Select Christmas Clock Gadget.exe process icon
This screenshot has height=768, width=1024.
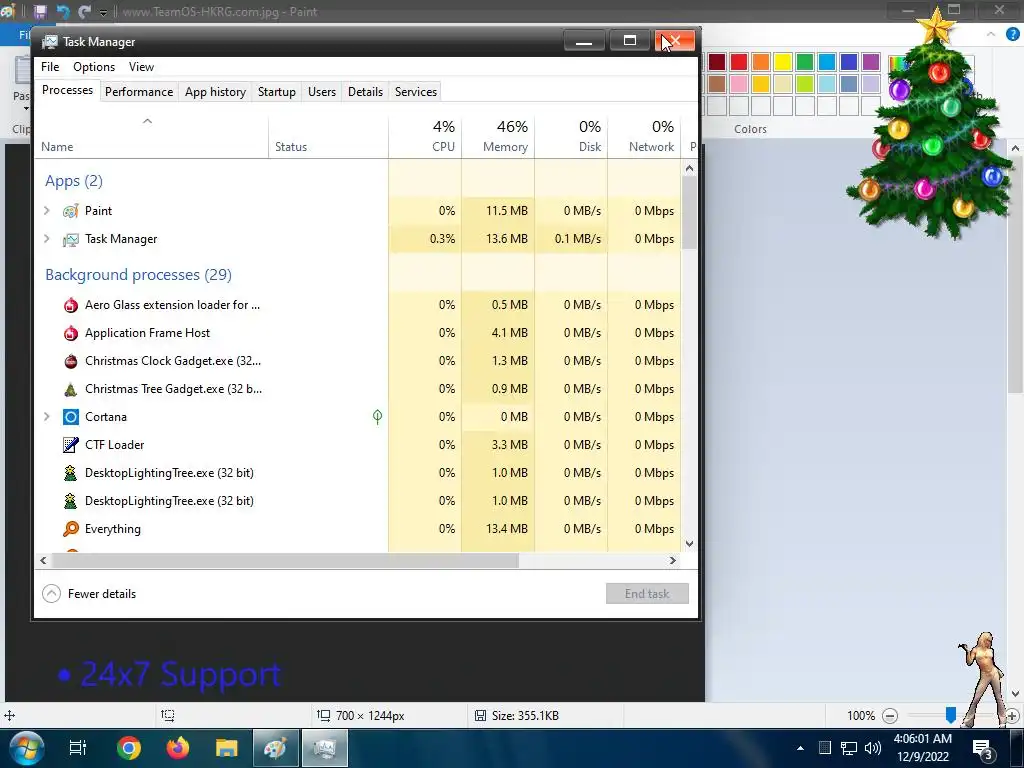[71, 361]
